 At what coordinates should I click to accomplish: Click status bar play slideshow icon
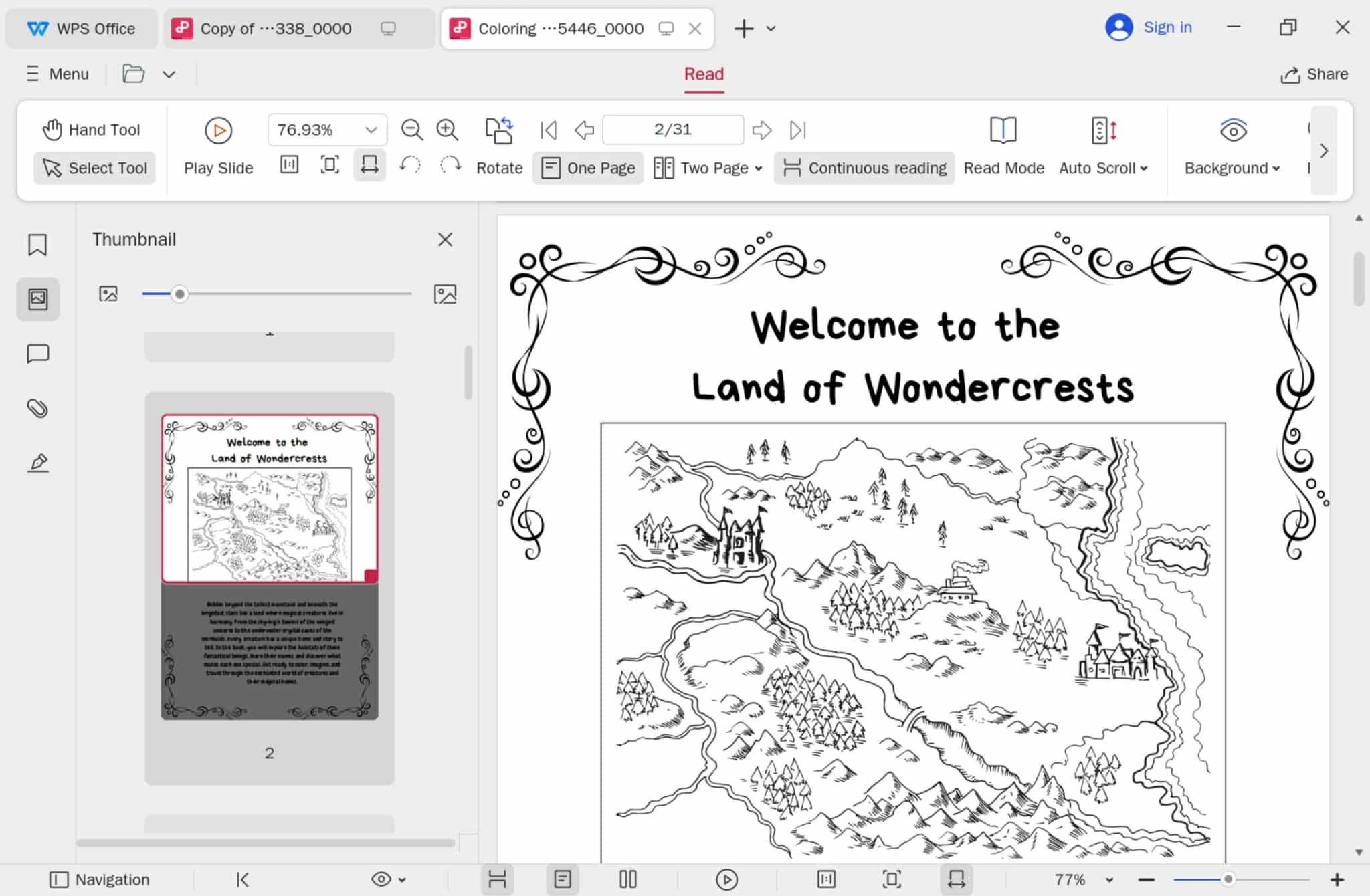click(726, 879)
